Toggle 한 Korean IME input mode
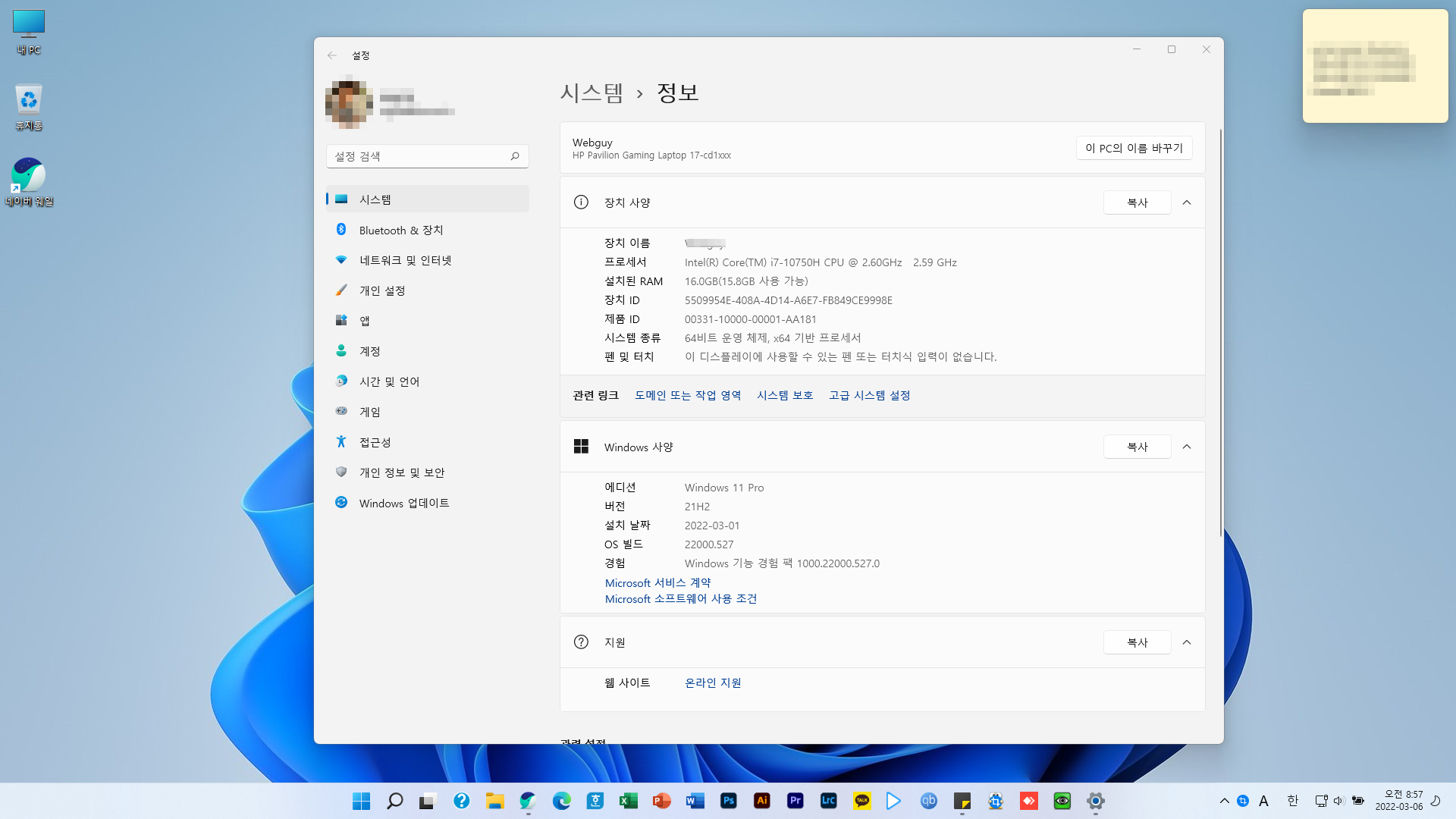1456x819 pixels. (x=1293, y=801)
